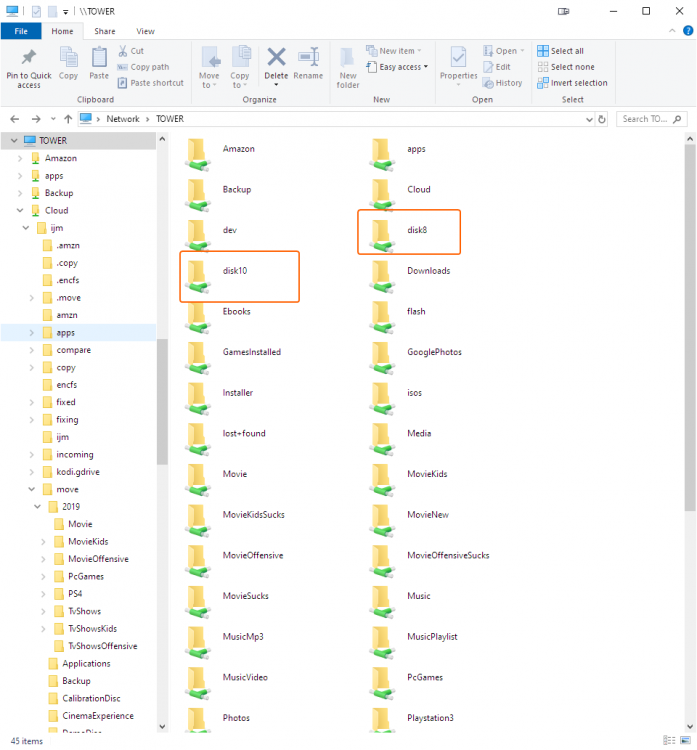Select the MovieOffensiveSucks folder
This screenshot has height=750, width=697.
click(x=448, y=555)
